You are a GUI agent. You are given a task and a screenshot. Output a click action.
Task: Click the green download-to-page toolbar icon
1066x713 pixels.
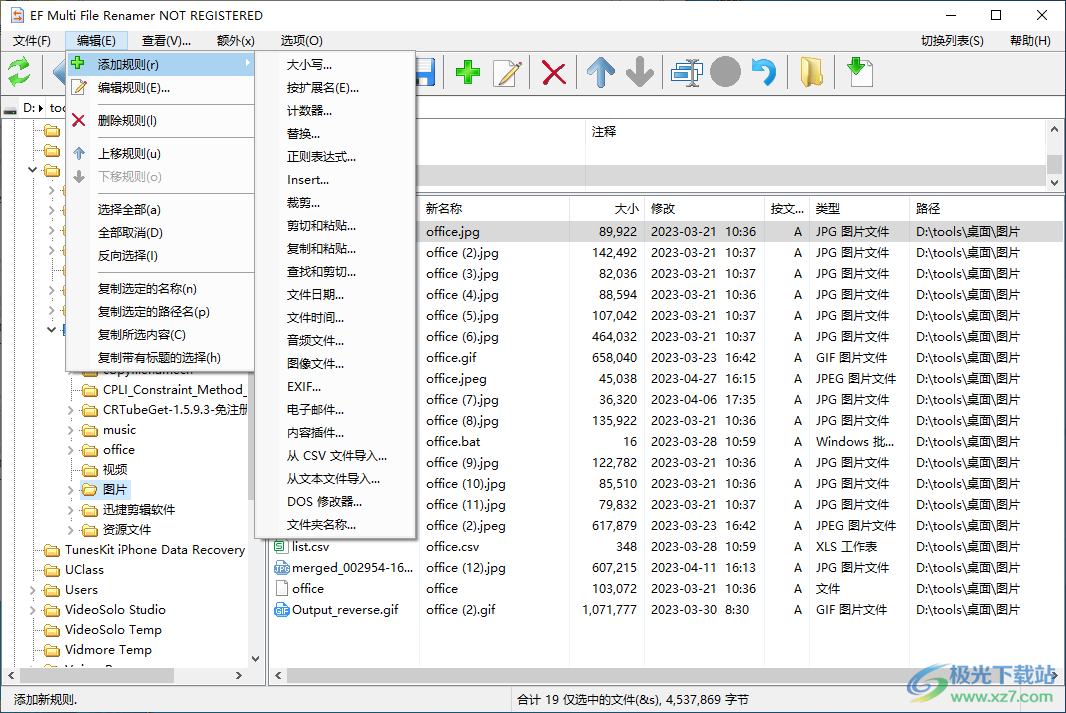point(859,72)
